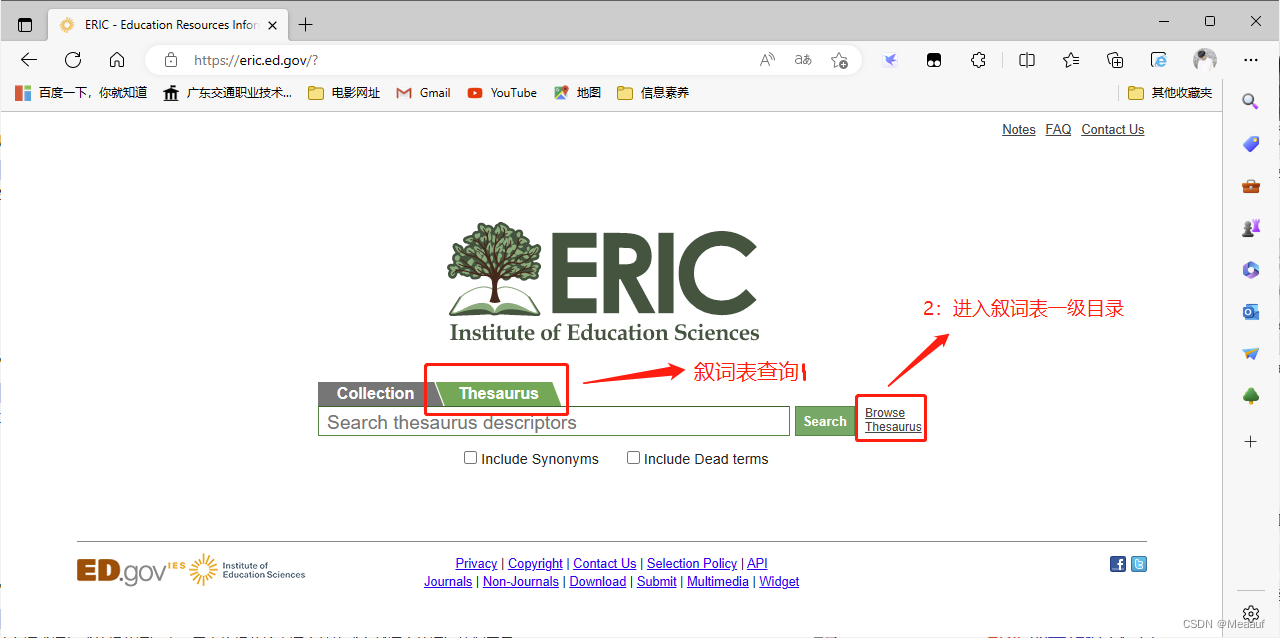The width and height of the screenshot is (1280, 638).
Task: Expand 电影网址 bookmark folder
Action: pos(344,93)
